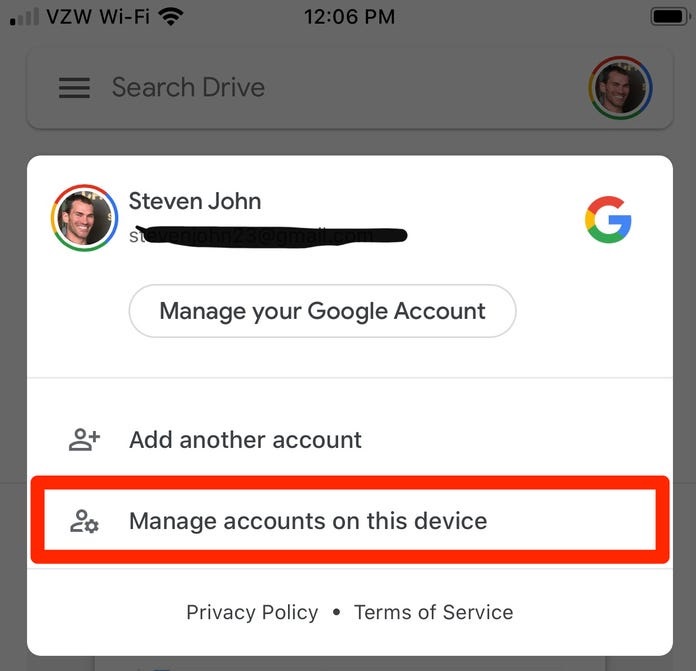Screen dimensions: 696x671
Task: Click the Google G logo
Action: 608,219
